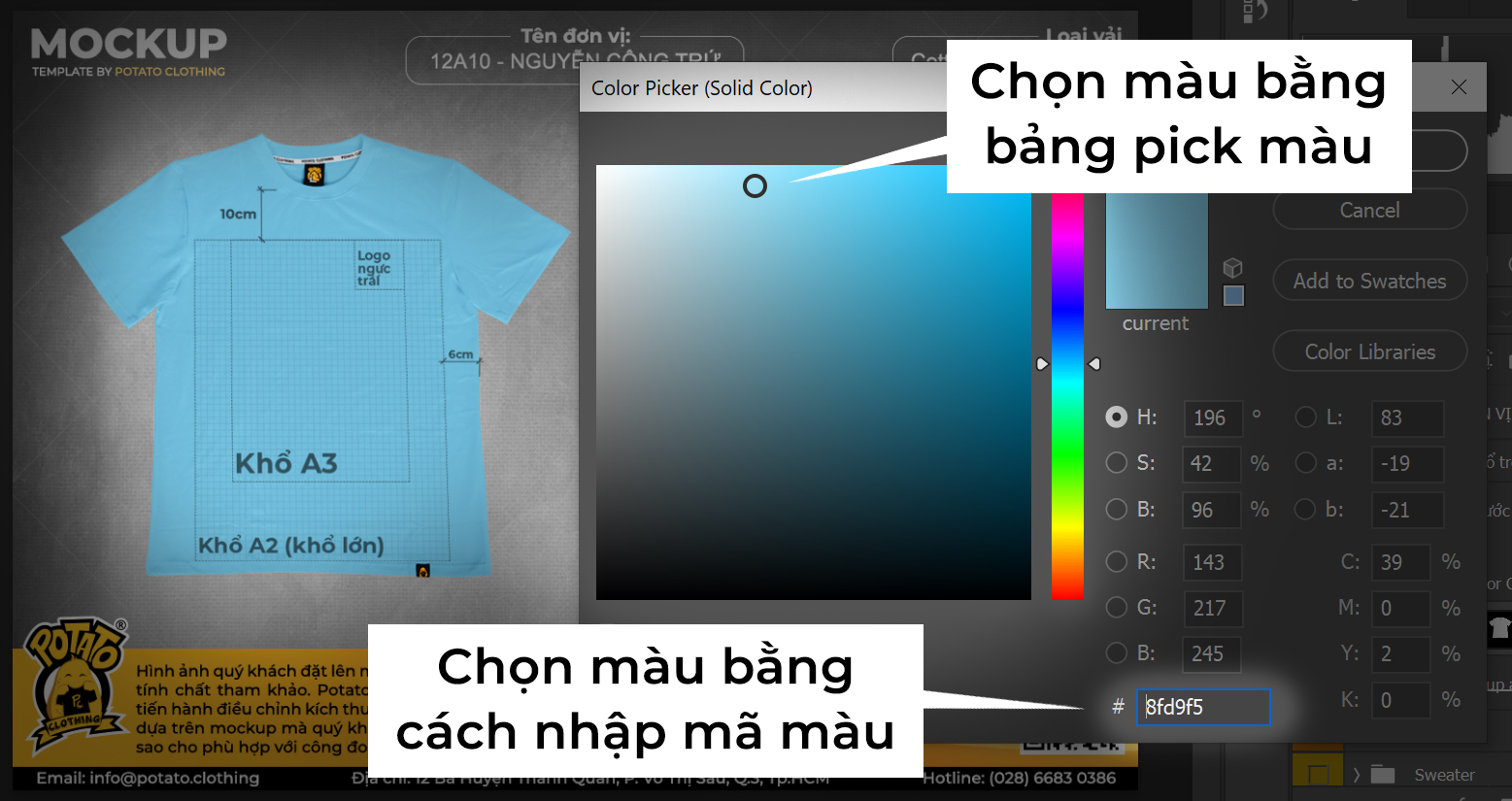Select the L lightness radio button
1512x801 pixels.
(x=1306, y=417)
